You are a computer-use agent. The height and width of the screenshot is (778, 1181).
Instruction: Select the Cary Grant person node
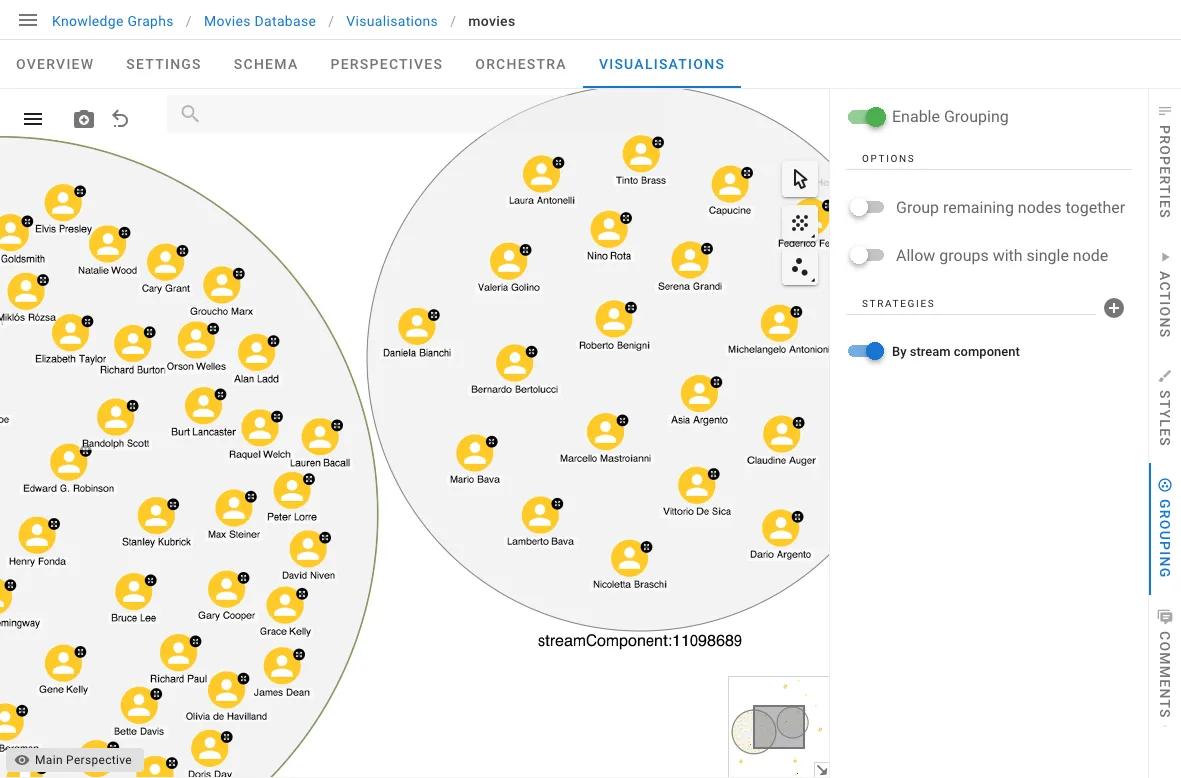166,263
